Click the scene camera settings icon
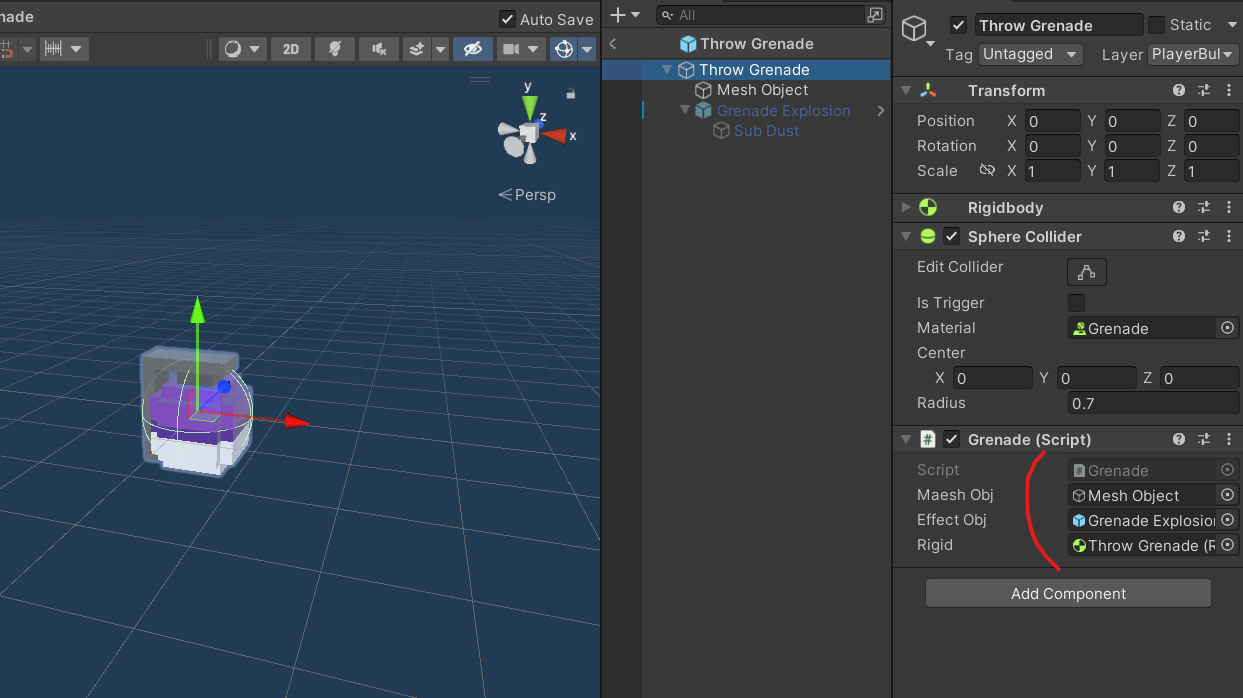Screen dimensions: 1243x698 point(511,49)
